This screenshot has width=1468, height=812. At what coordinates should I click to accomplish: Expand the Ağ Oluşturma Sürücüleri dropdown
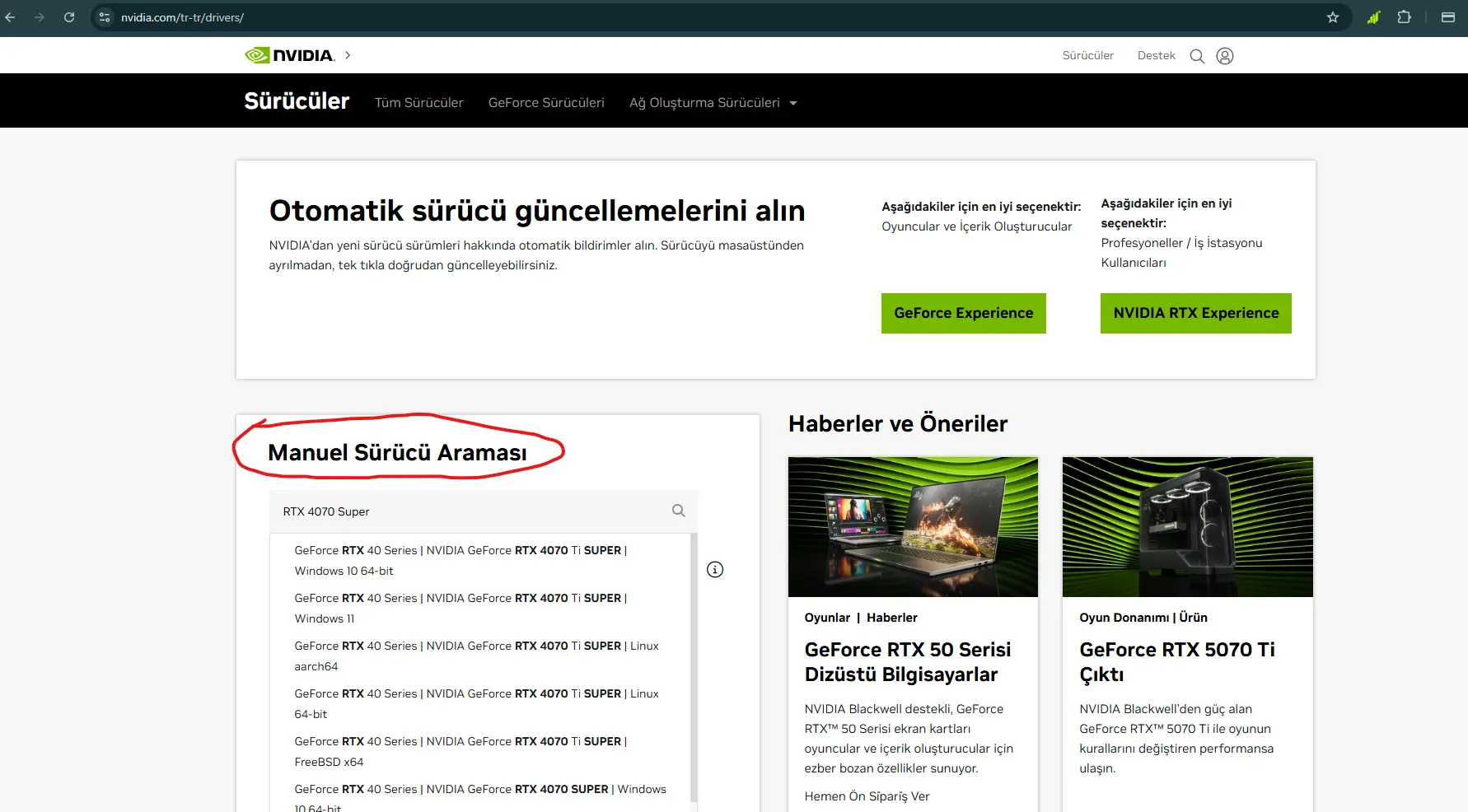[713, 102]
